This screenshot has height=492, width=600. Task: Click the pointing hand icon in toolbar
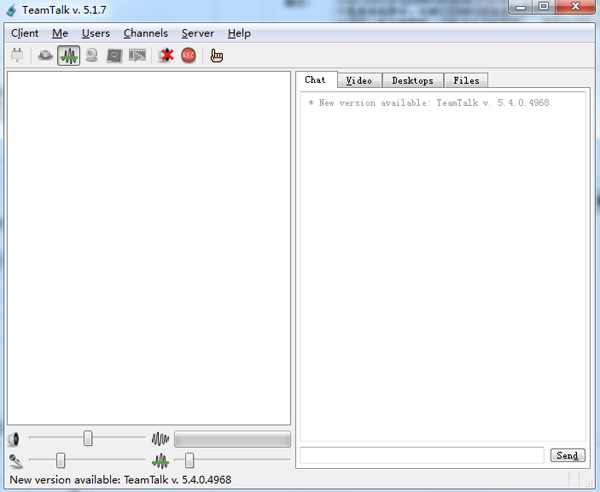coord(216,55)
